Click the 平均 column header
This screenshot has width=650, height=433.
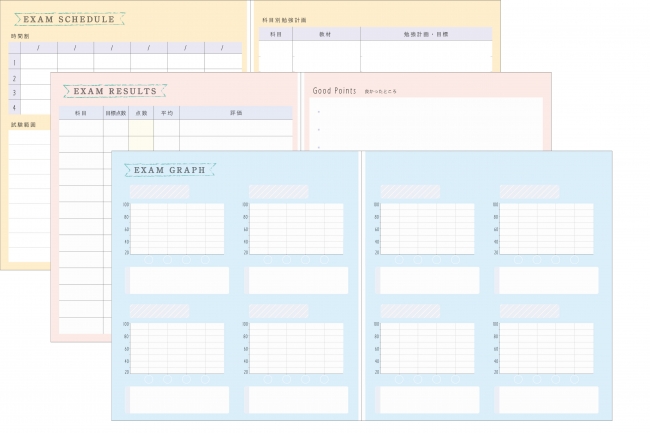[x=165, y=114]
